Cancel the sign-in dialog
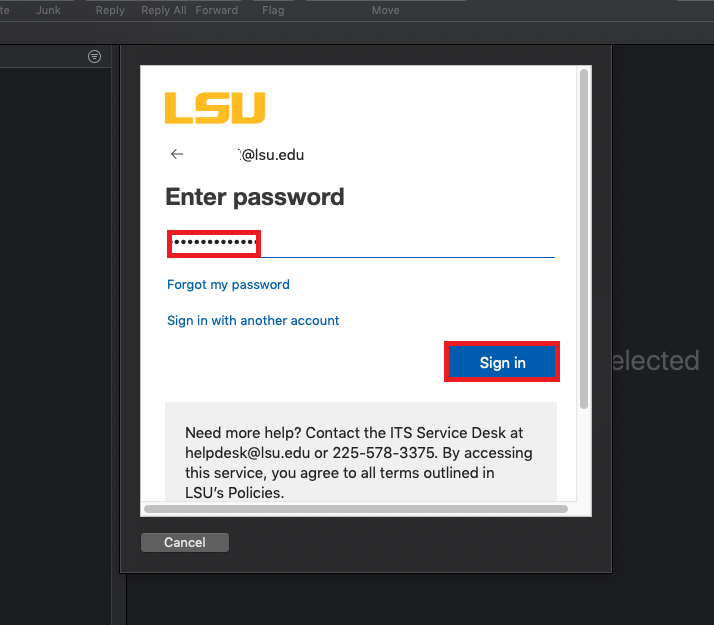 [x=185, y=542]
